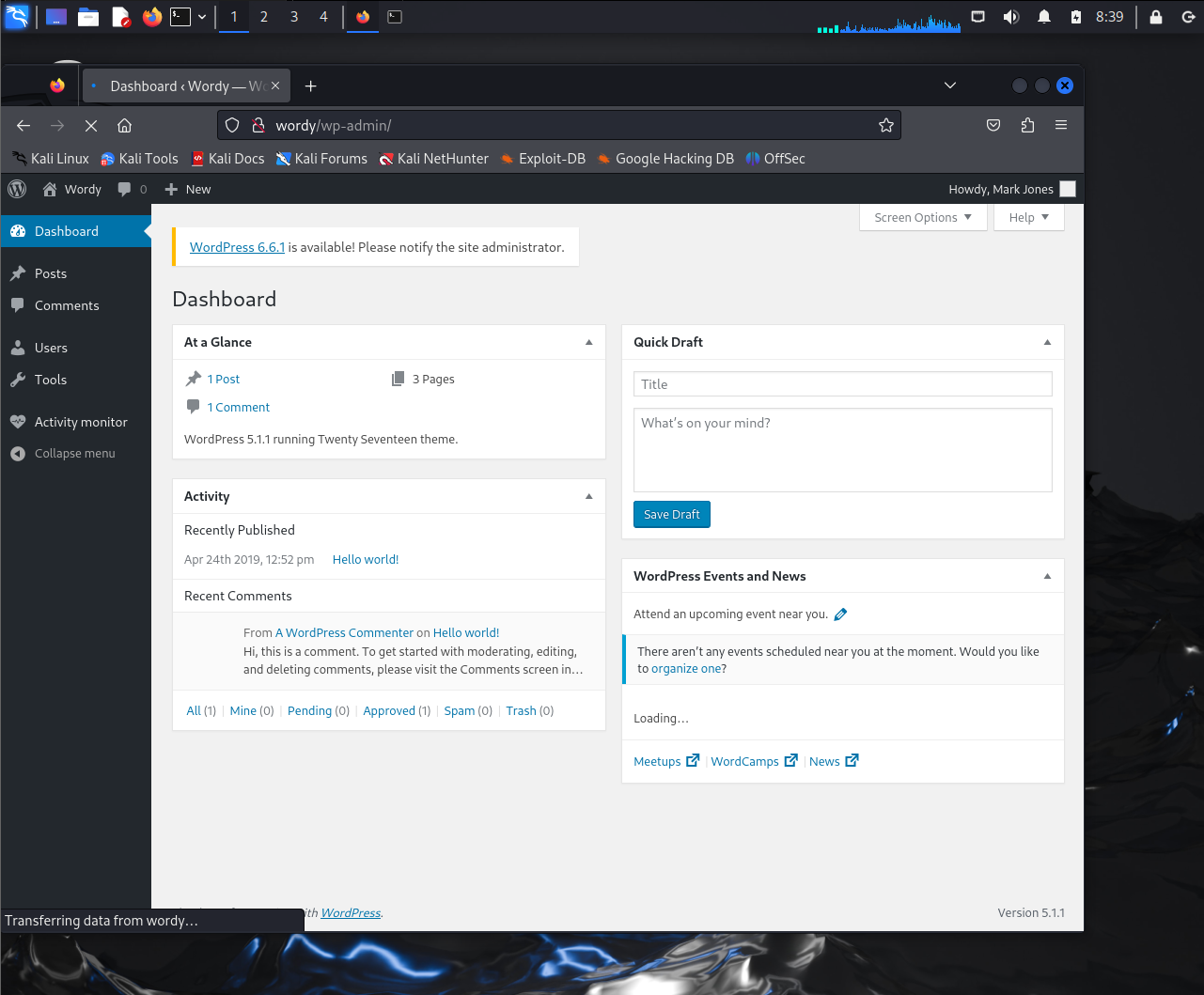Open the Howdy, Mark Jones account menu
1204x995 pixels.
click(1011, 189)
